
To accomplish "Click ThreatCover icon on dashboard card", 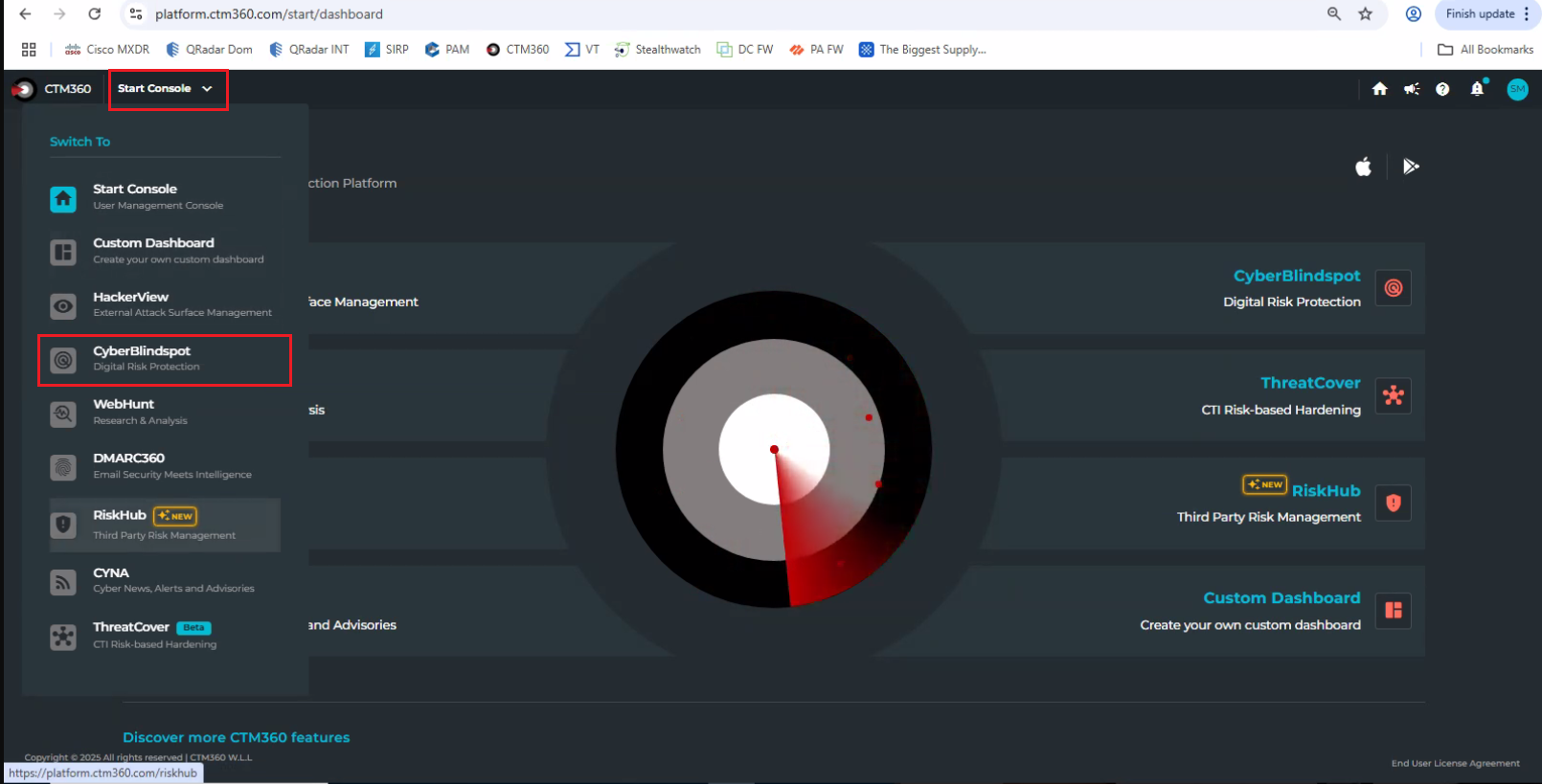I will (1394, 395).
